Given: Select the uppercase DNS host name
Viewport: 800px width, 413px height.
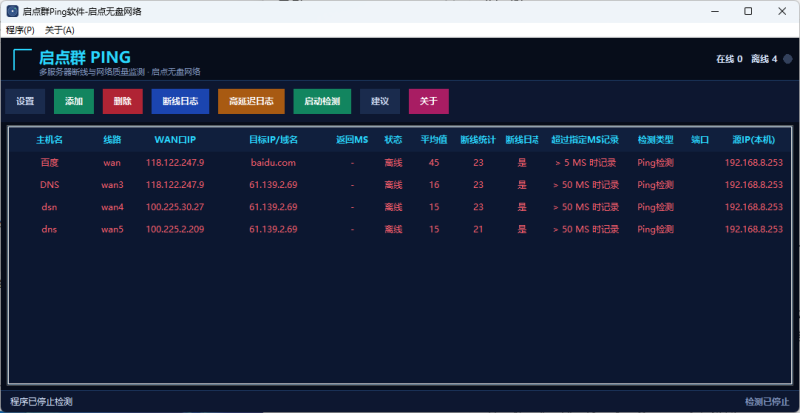Looking at the screenshot, I should 49,185.
